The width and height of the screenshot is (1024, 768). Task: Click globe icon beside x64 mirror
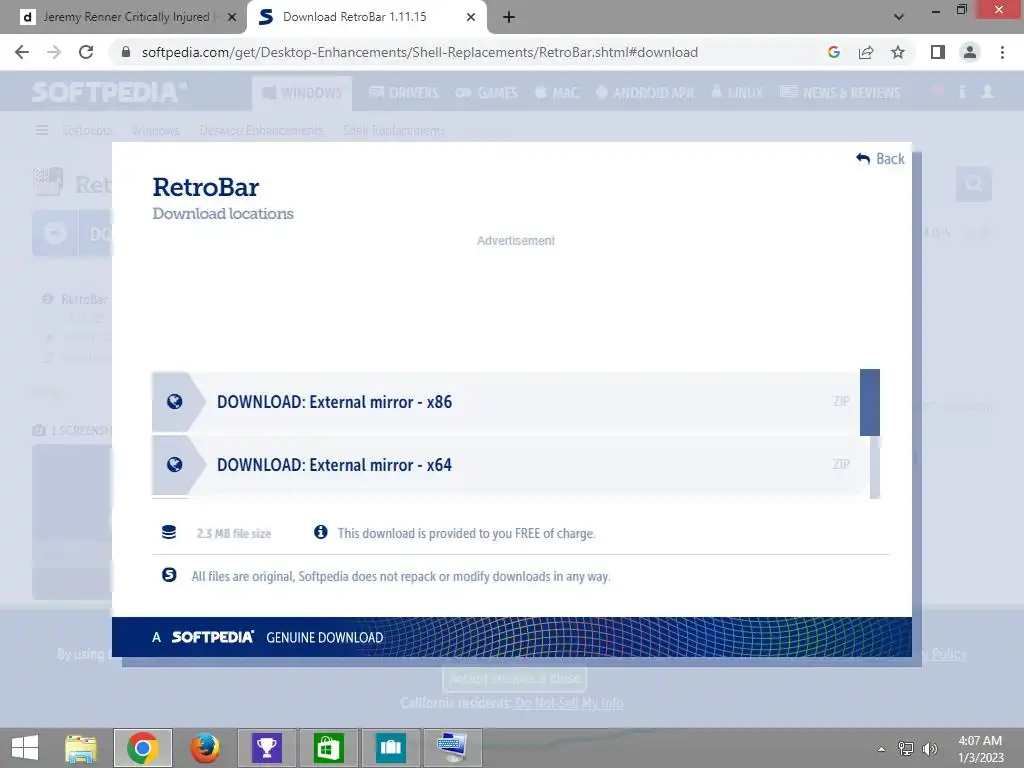click(174, 464)
